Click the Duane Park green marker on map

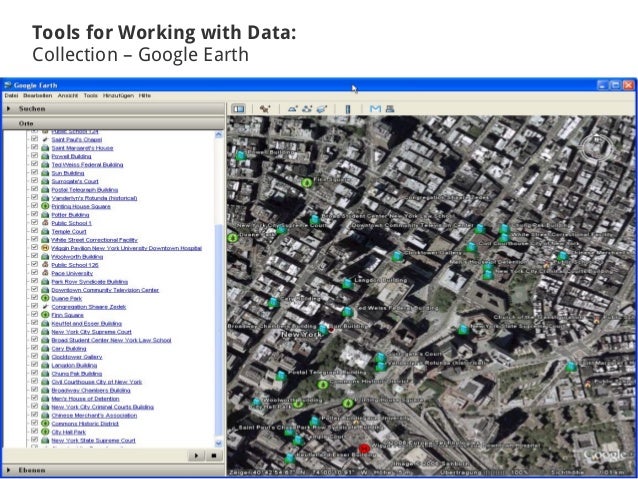tap(233, 238)
